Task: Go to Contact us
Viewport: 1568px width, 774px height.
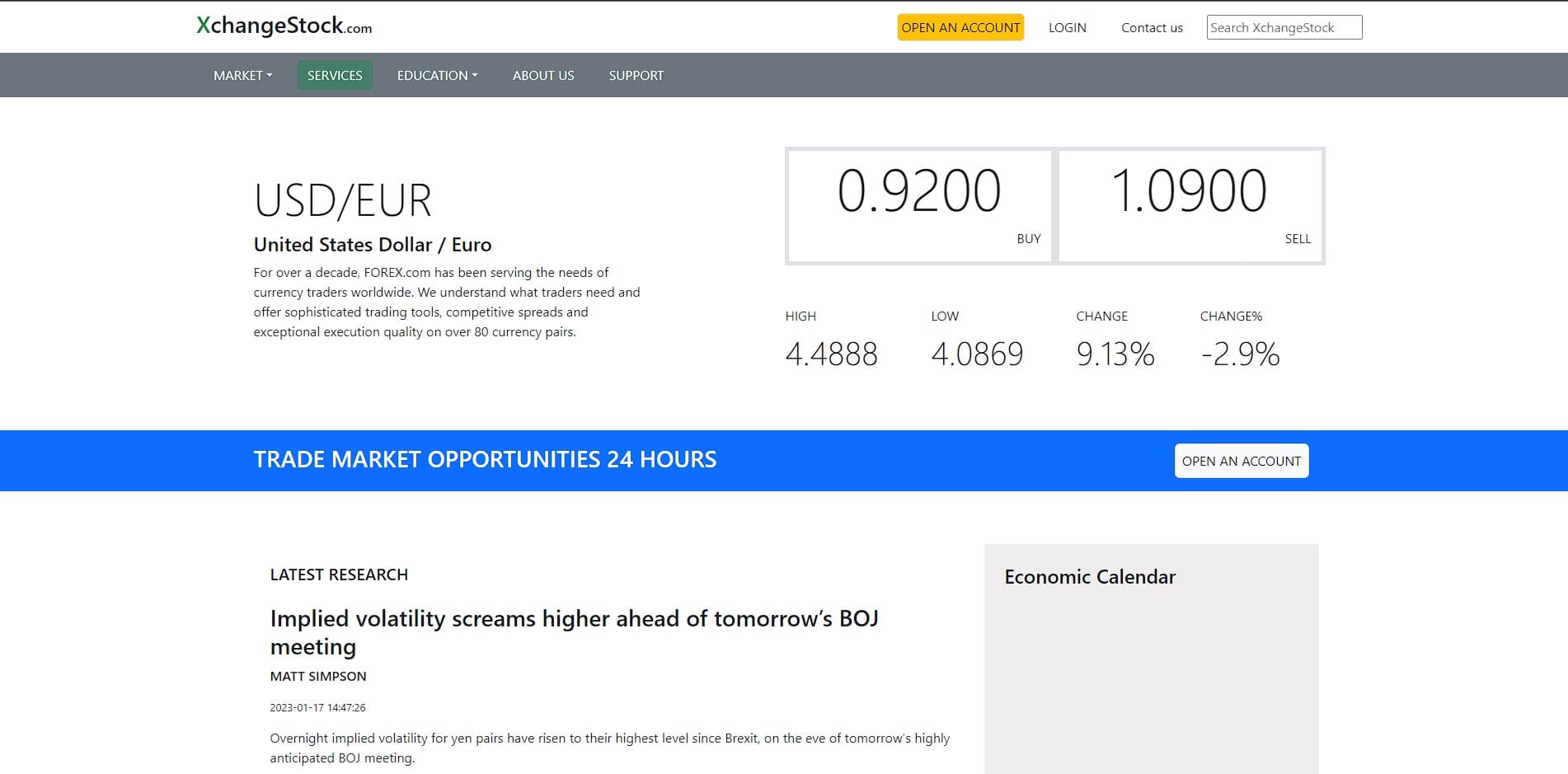Action: (x=1152, y=27)
